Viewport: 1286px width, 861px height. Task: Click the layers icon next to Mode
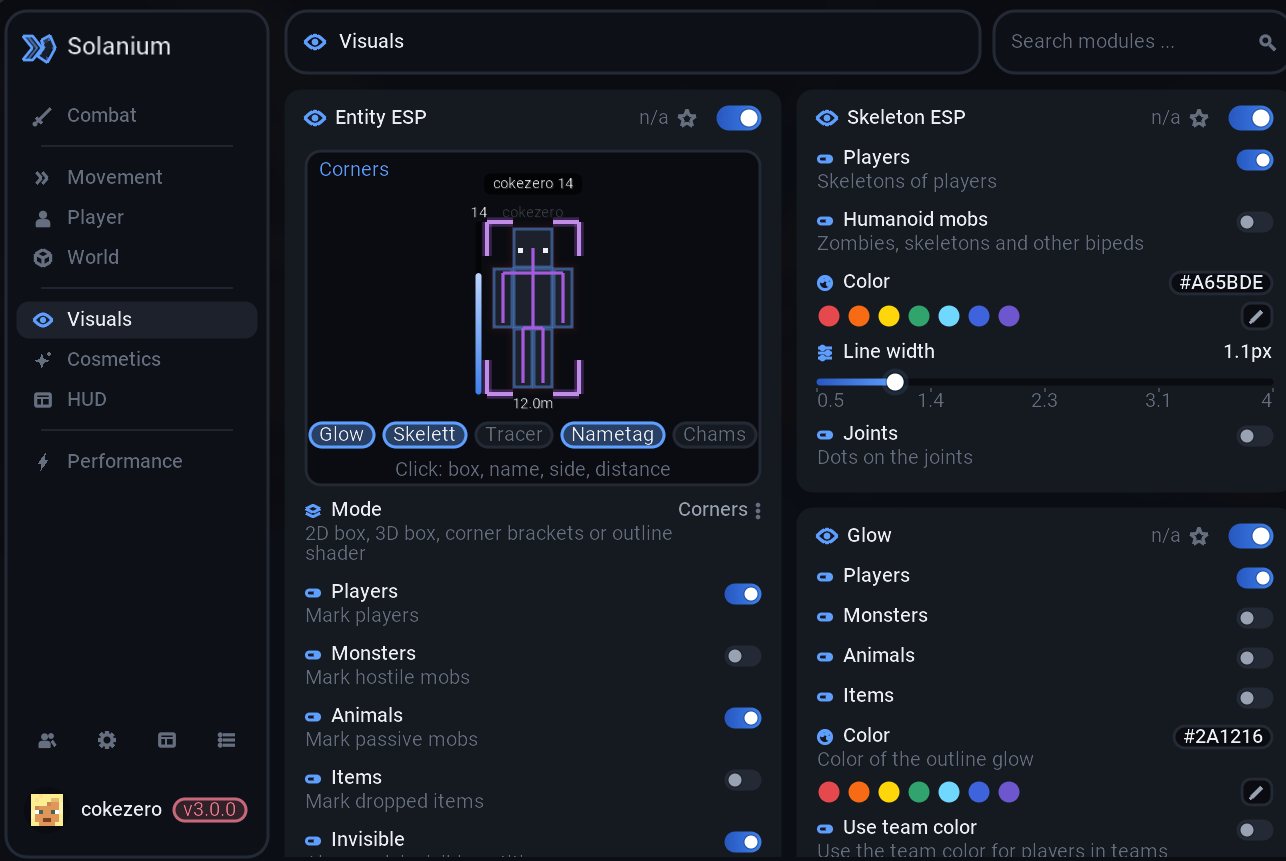(x=314, y=510)
